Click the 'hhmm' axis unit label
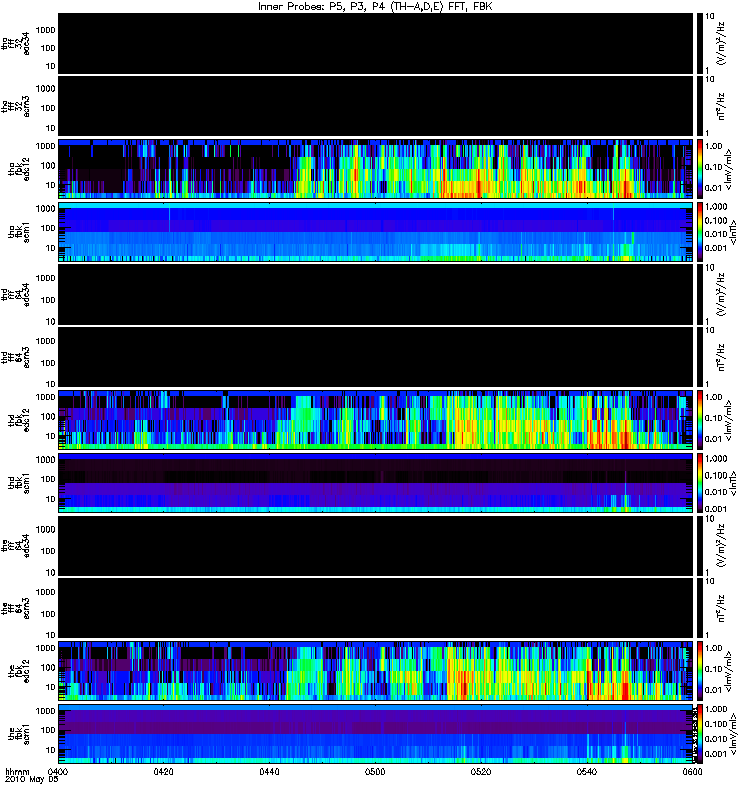This screenshot has width=750, height=800. click(x=17, y=771)
